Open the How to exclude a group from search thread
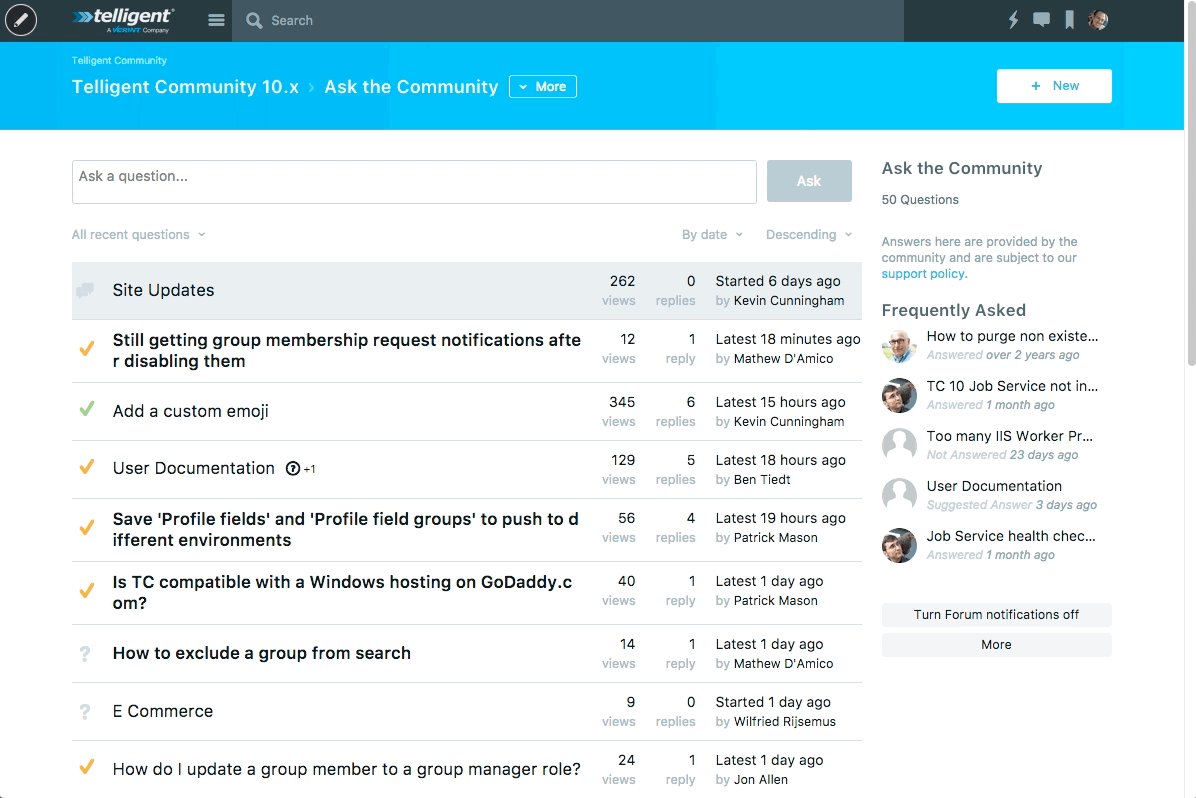Viewport: 1196px width, 798px height. pyautogui.click(x=262, y=653)
